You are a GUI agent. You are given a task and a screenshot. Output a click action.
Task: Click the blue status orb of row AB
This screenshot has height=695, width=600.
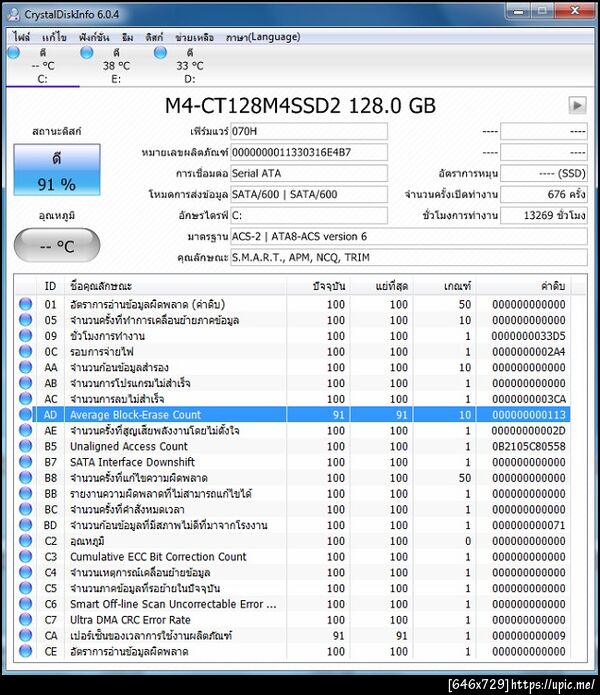coord(26,383)
